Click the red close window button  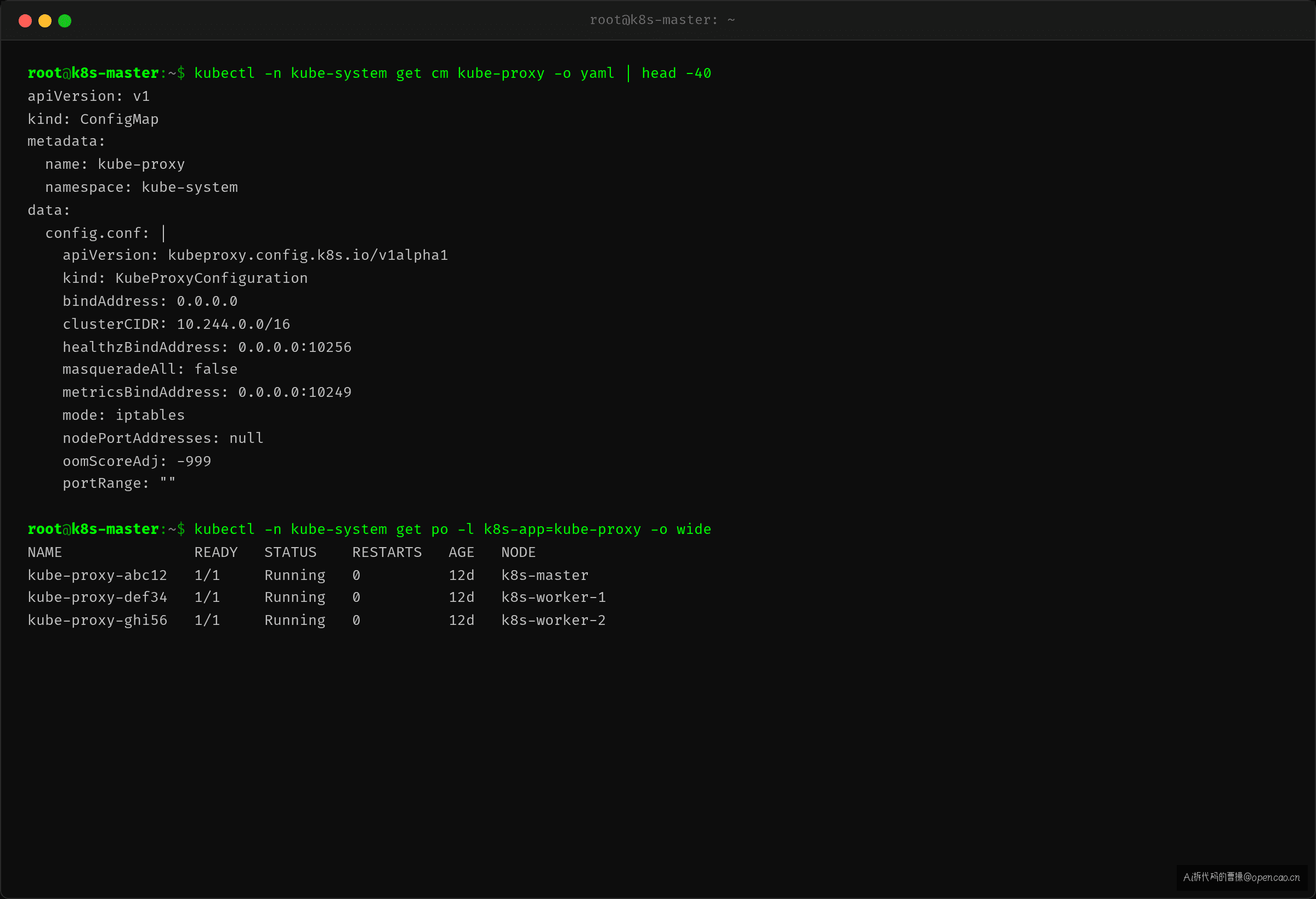click(25, 21)
